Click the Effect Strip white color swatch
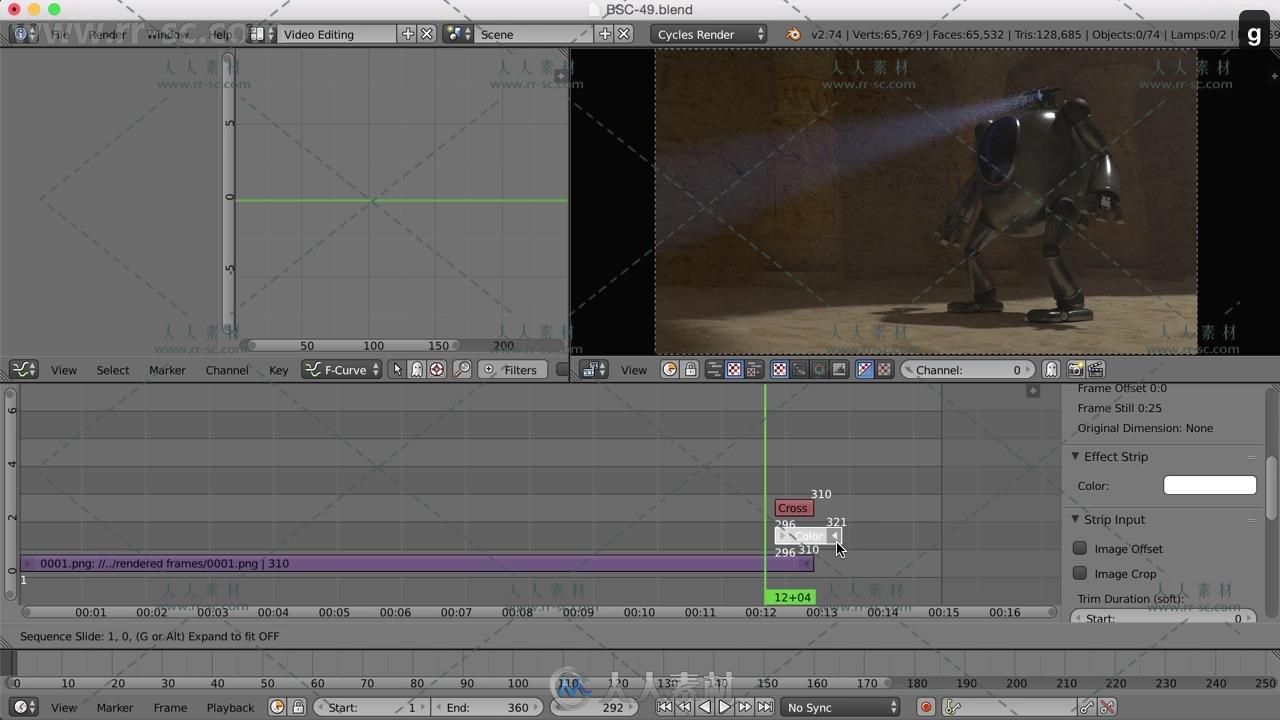Viewport: 1280px width, 720px height. [x=1210, y=485]
